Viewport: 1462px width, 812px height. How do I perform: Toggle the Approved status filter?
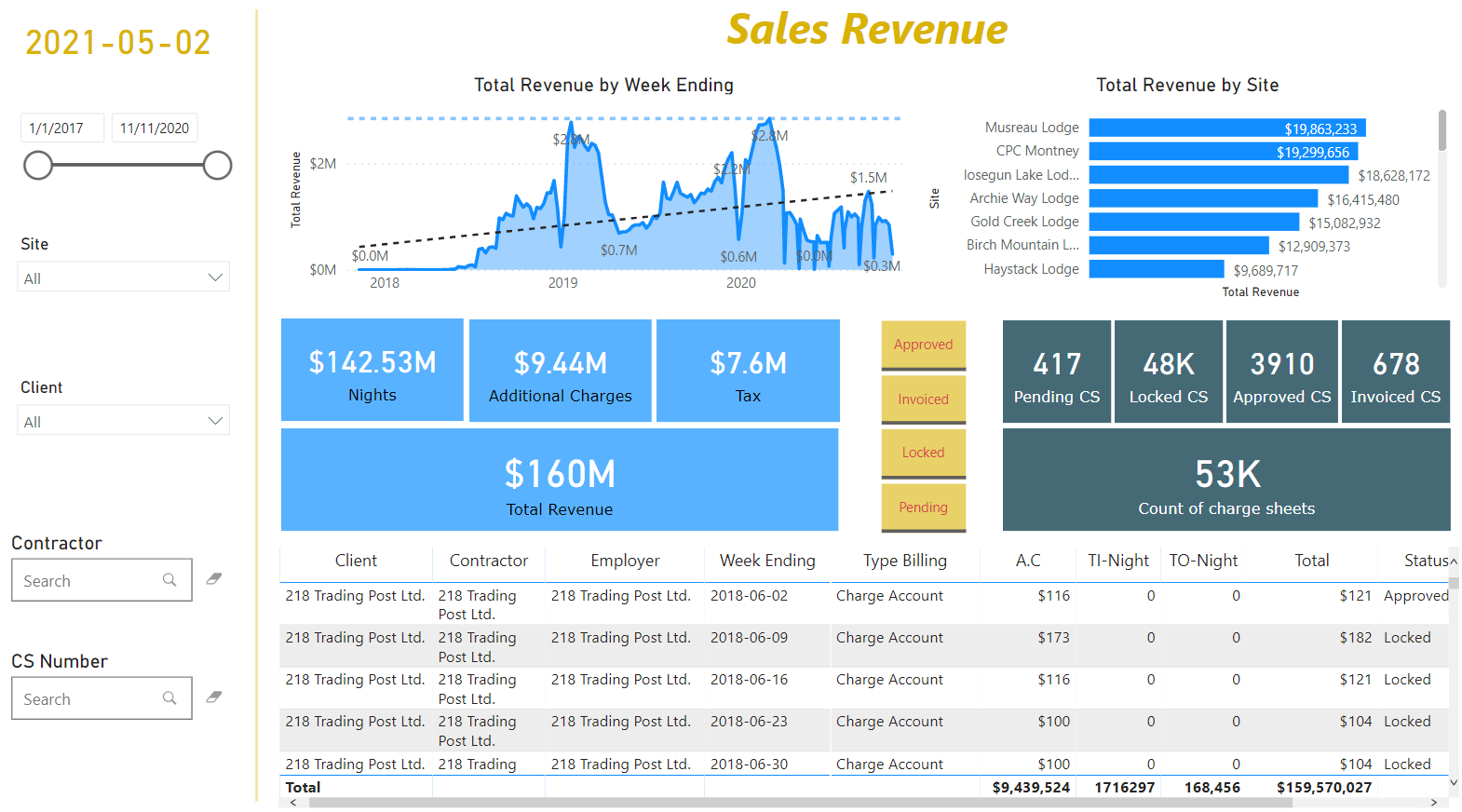coord(923,345)
